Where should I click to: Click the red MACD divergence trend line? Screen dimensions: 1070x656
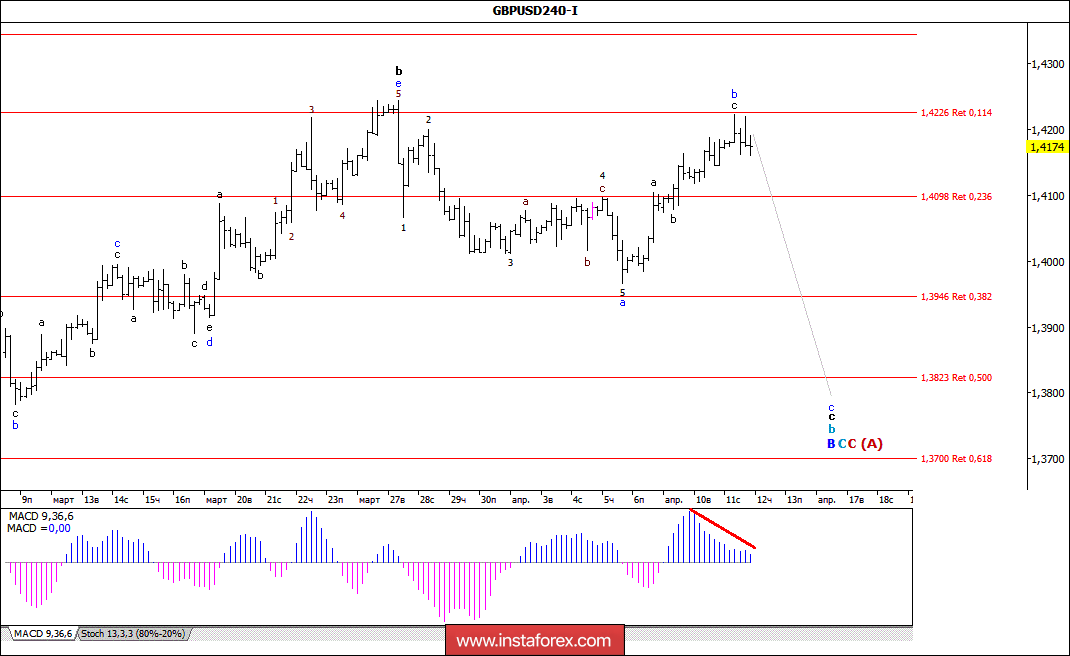(723, 528)
